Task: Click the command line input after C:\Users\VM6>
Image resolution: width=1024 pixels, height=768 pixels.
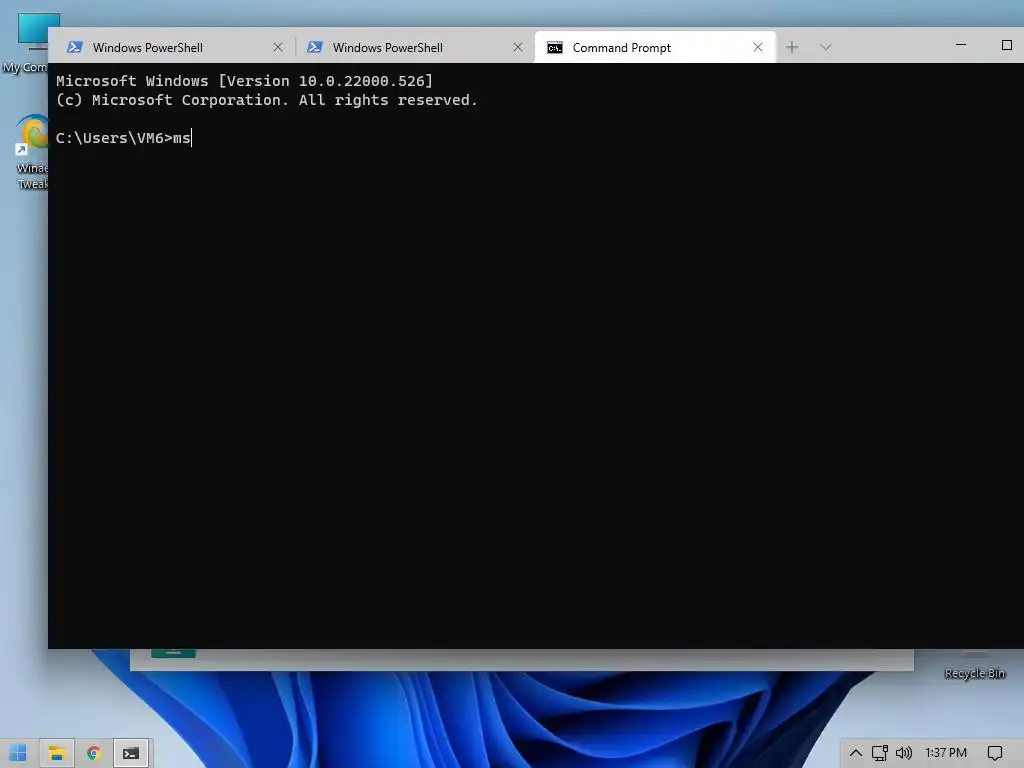Action: 182,138
